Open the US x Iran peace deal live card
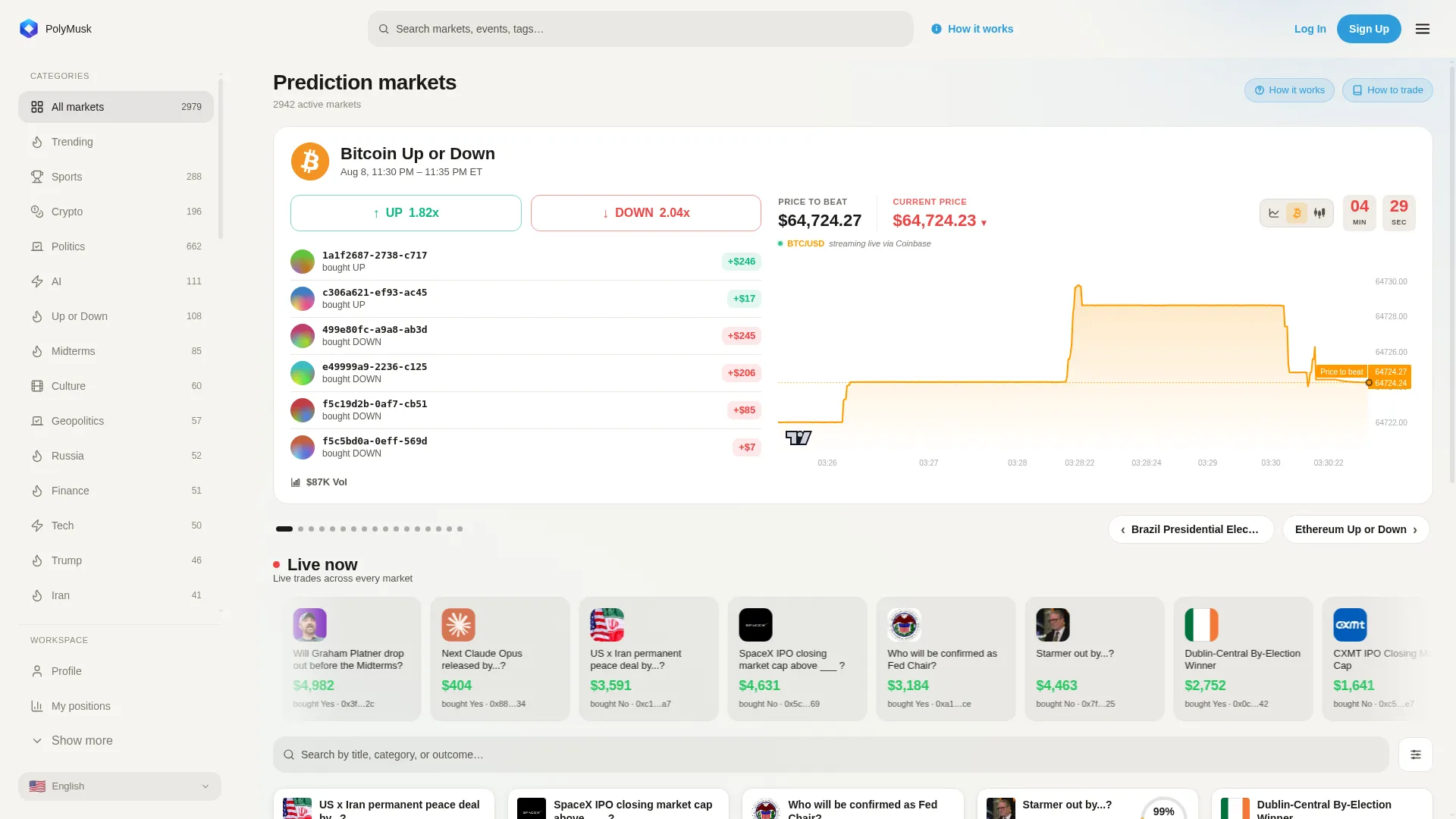This screenshot has width=1456, height=819. click(x=649, y=659)
